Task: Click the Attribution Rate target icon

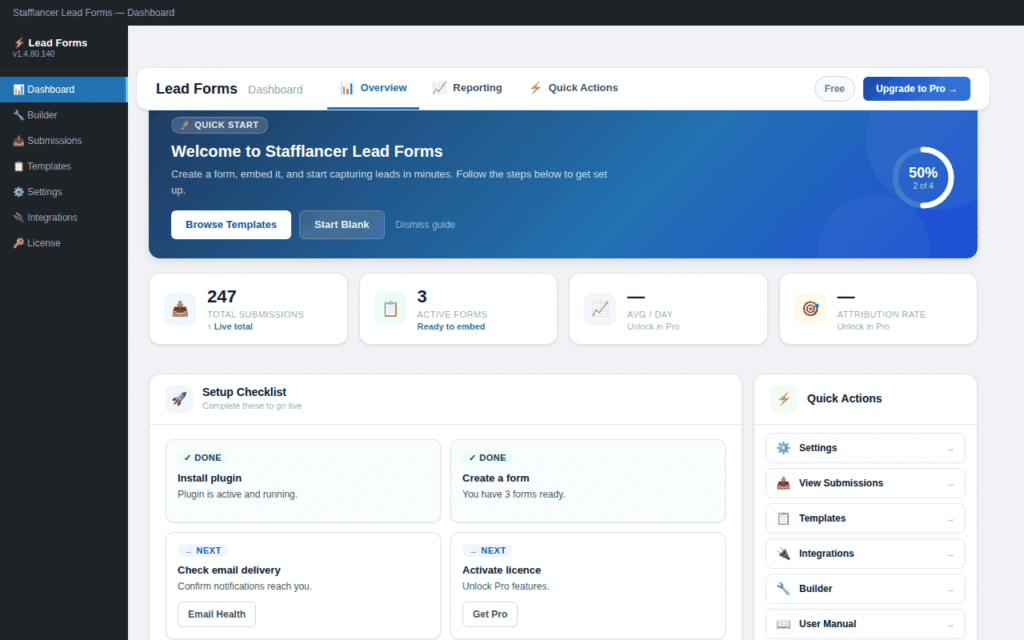Action: pyautogui.click(x=810, y=309)
